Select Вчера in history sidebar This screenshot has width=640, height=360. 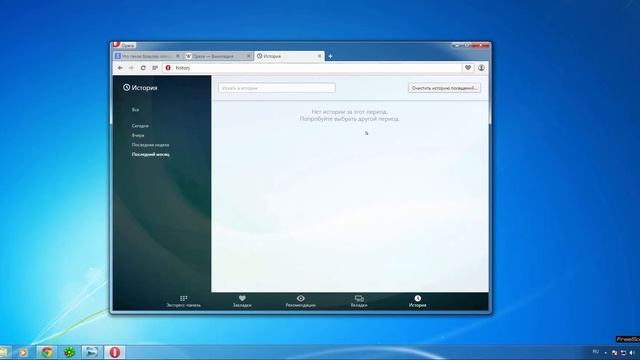click(x=138, y=135)
